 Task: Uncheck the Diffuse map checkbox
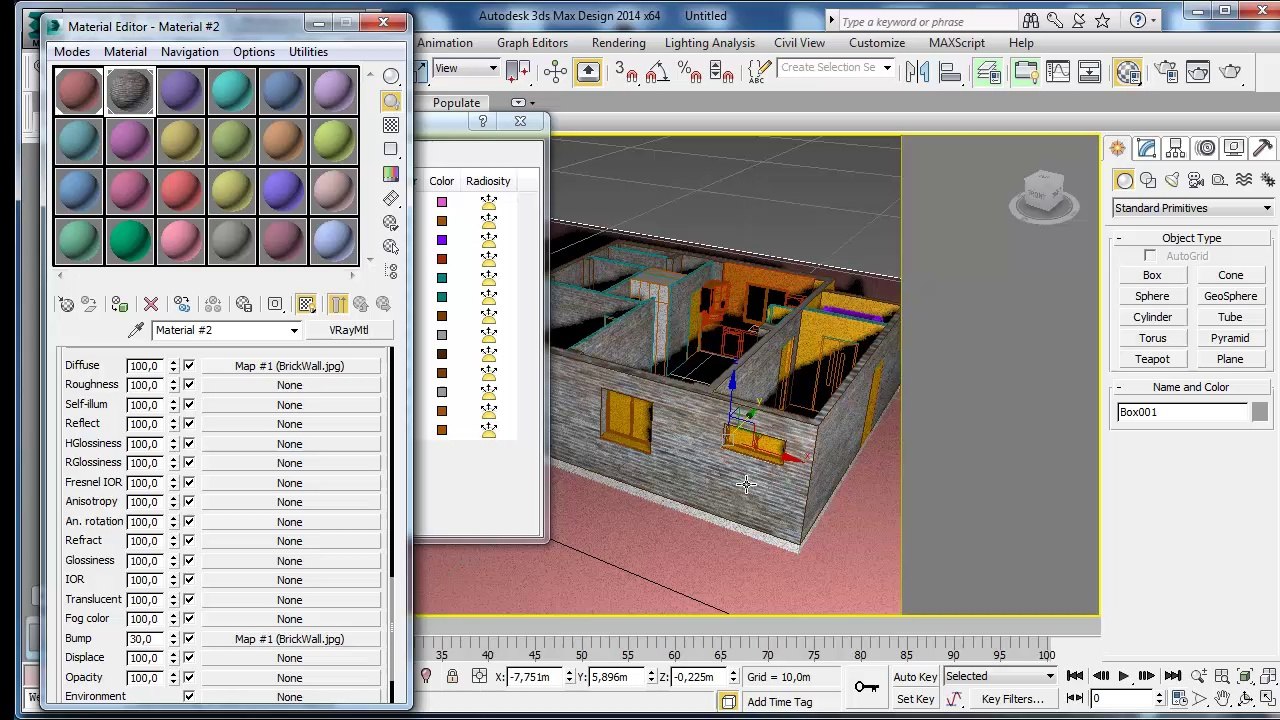pyautogui.click(x=188, y=366)
